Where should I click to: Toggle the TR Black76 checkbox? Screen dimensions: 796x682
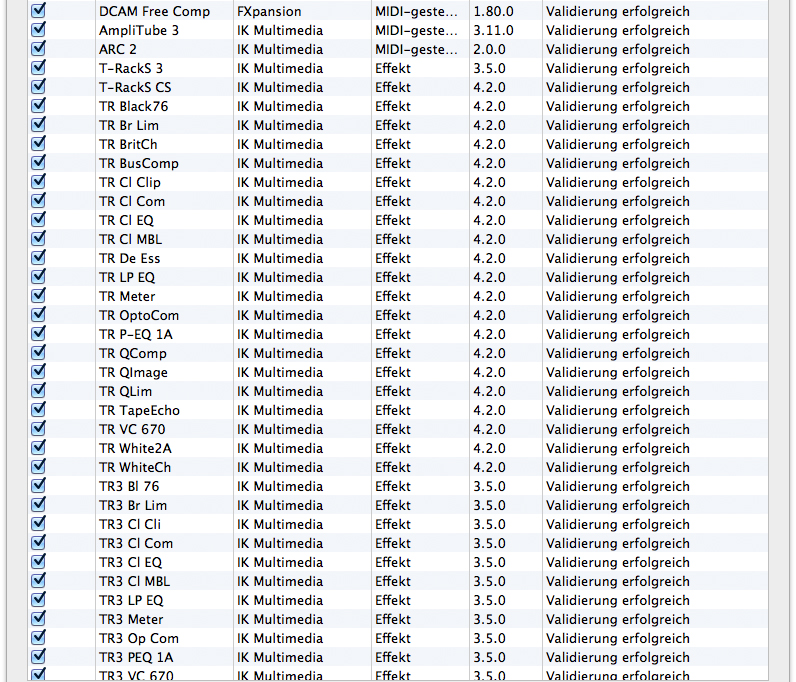pyautogui.click(x=39, y=106)
